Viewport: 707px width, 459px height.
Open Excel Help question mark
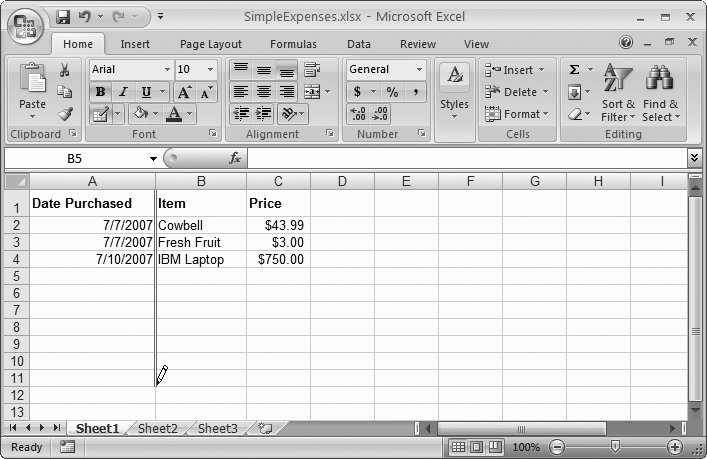[x=626, y=42]
